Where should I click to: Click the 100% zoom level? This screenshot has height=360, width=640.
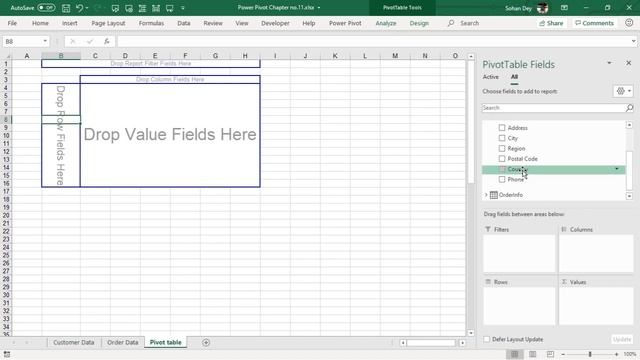click(x=630, y=354)
